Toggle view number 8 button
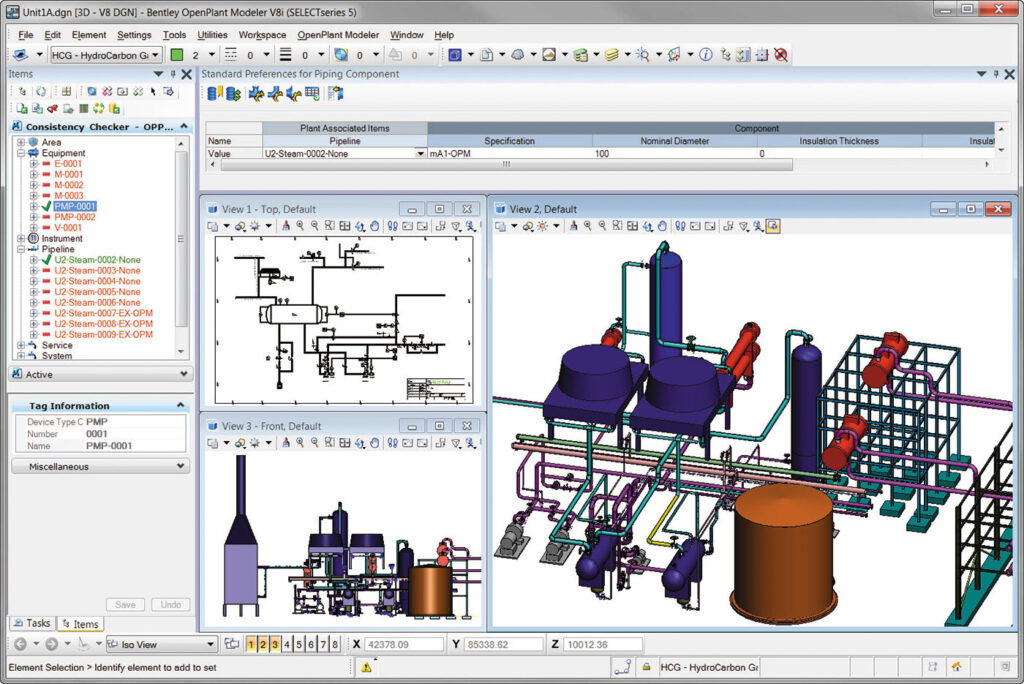The height and width of the screenshot is (684, 1024). (x=335, y=644)
